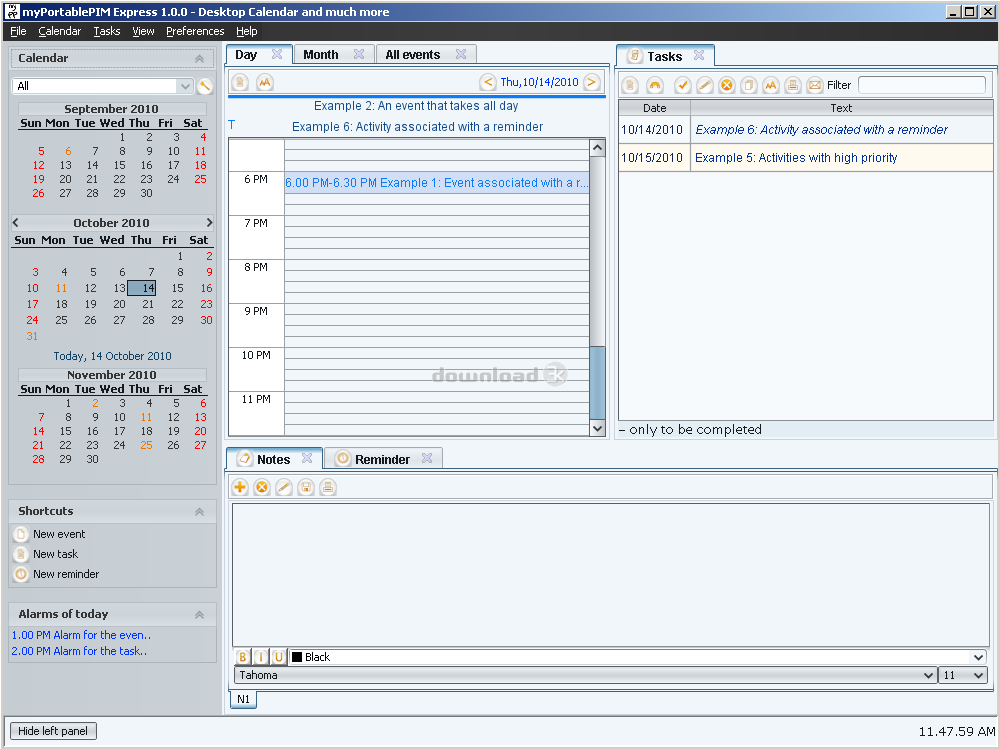Close the Month tab

pos(359,54)
